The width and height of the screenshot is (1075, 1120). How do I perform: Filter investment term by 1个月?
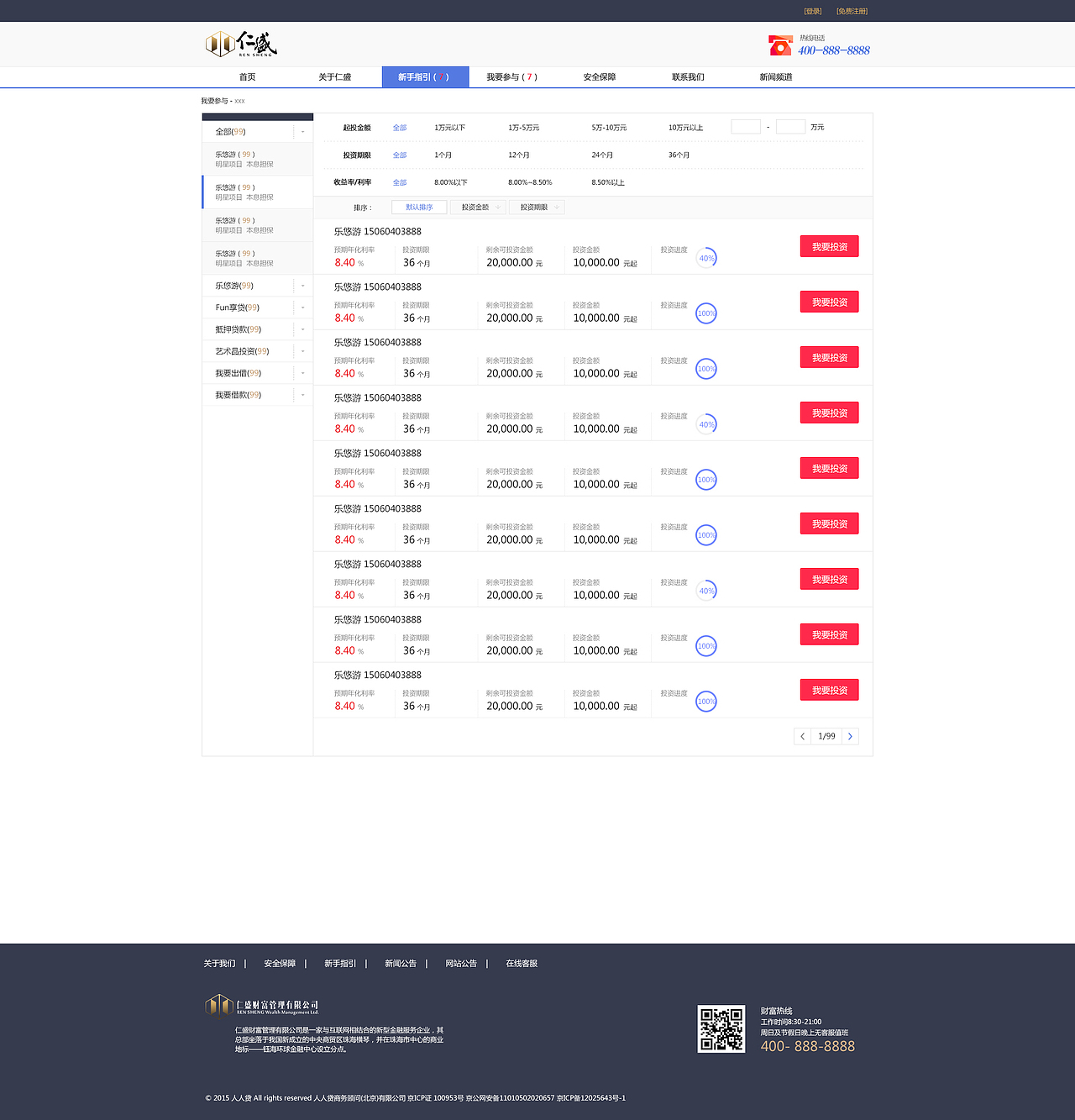[443, 155]
